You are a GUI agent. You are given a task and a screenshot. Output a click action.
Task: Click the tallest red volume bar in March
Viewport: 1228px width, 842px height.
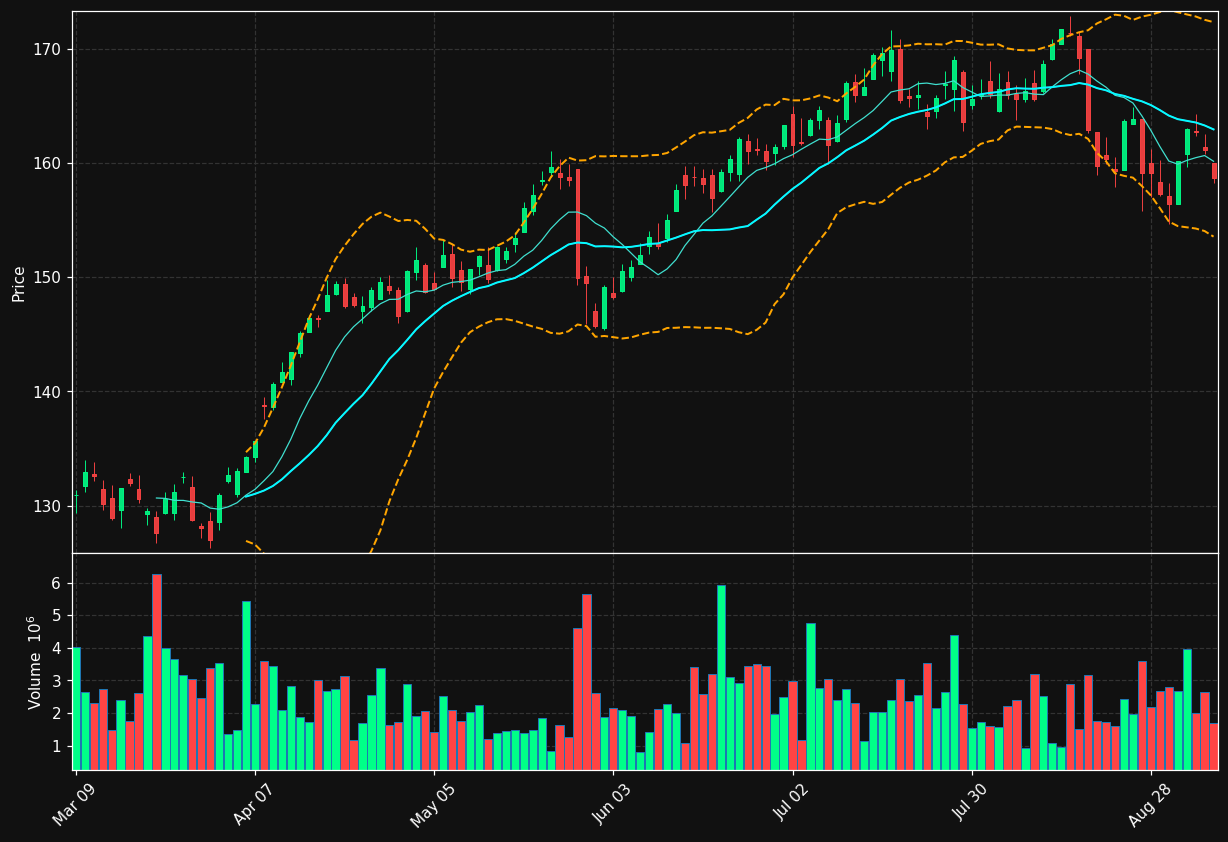pyautogui.click(x=156, y=672)
